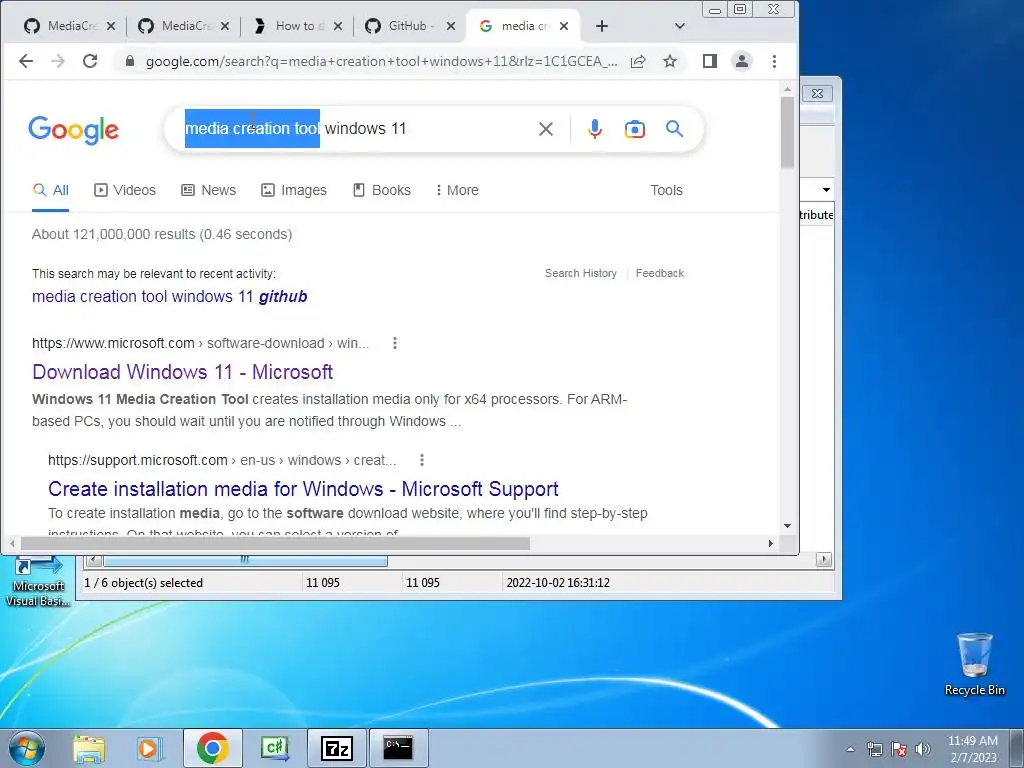Viewport: 1024px width, 768px height.
Task: Switch to 7-Zip in taskbar
Action: [x=337, y=748]
